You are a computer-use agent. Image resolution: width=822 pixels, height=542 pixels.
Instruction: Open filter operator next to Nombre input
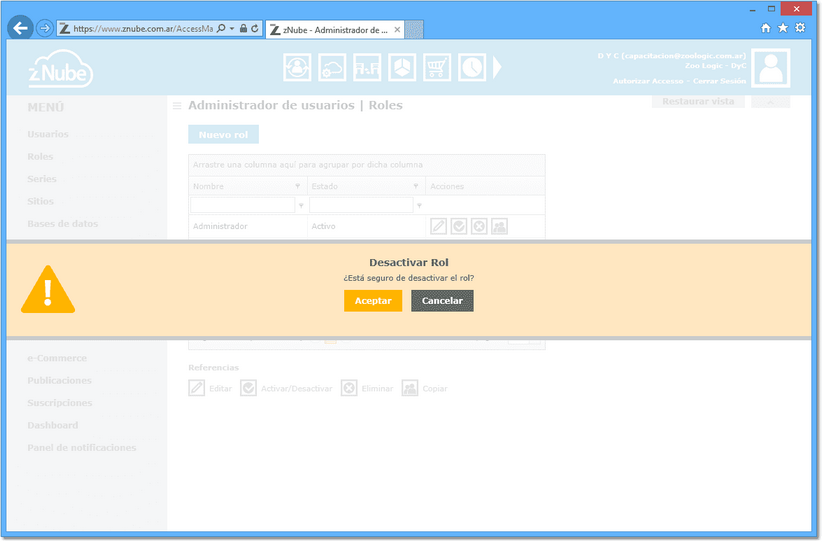tap(301, 205)
